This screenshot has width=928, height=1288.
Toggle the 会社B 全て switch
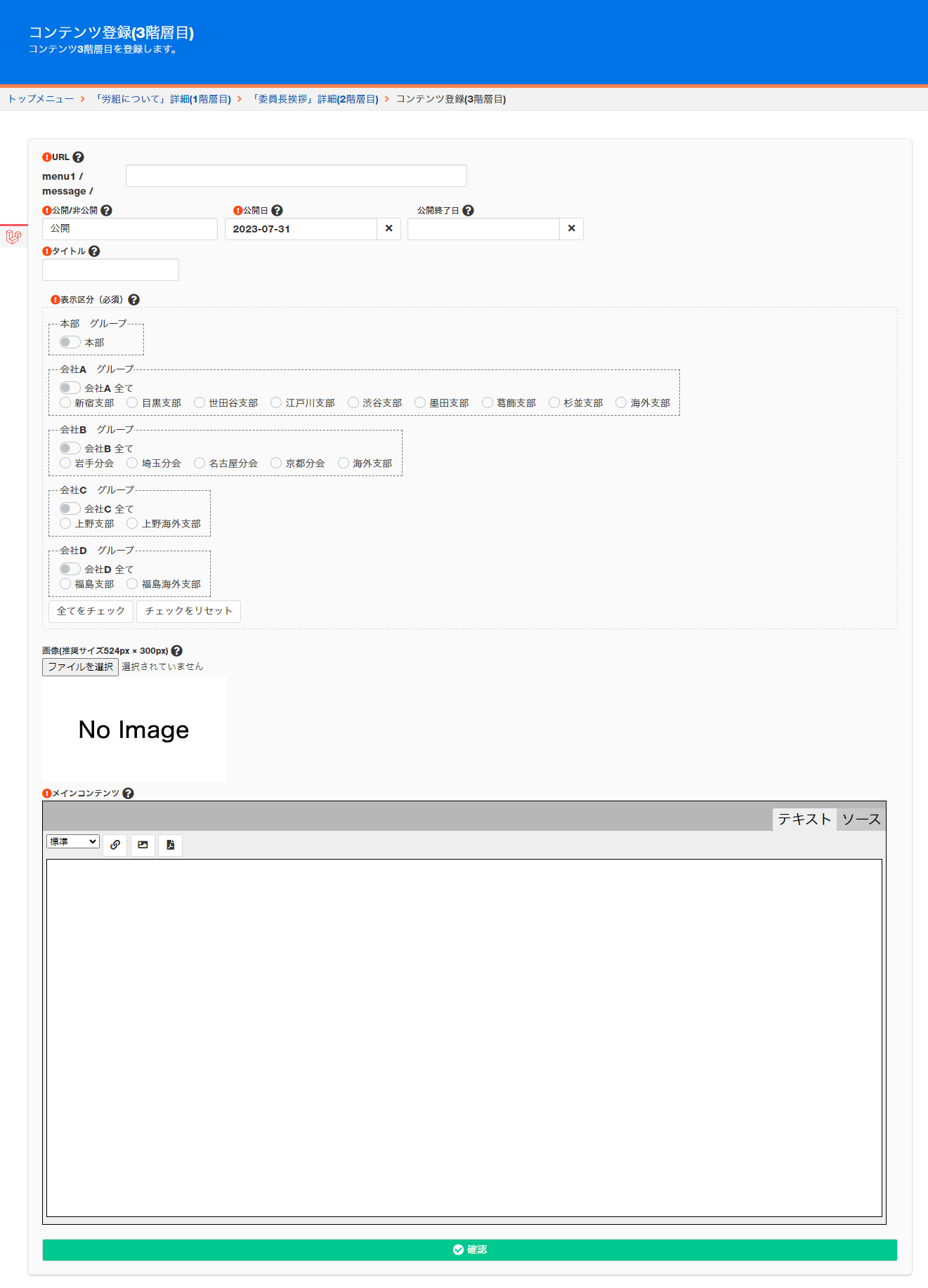(x=70, y=448)
